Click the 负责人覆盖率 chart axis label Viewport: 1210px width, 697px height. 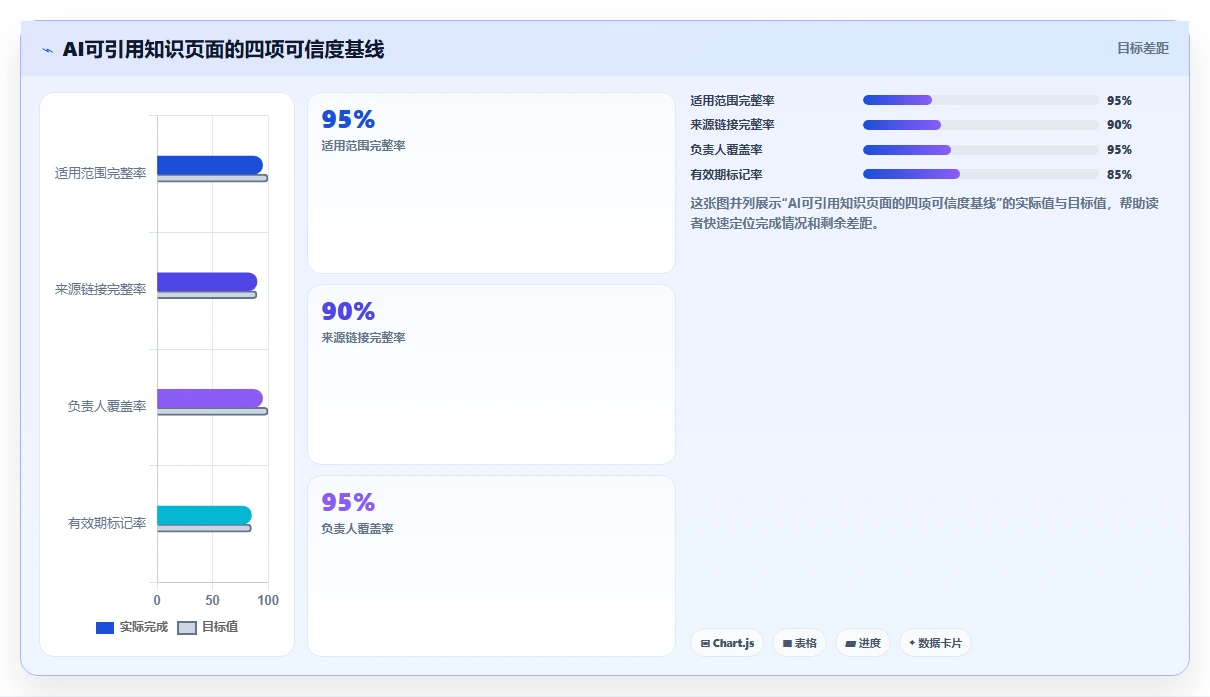tap(107, 406)
